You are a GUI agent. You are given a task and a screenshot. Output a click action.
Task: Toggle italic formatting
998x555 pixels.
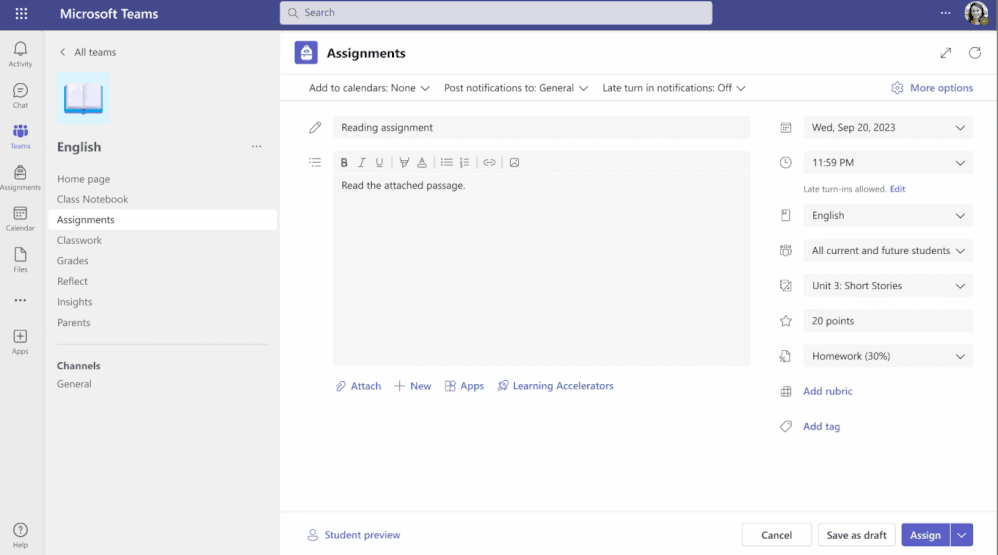pos(362,162)
